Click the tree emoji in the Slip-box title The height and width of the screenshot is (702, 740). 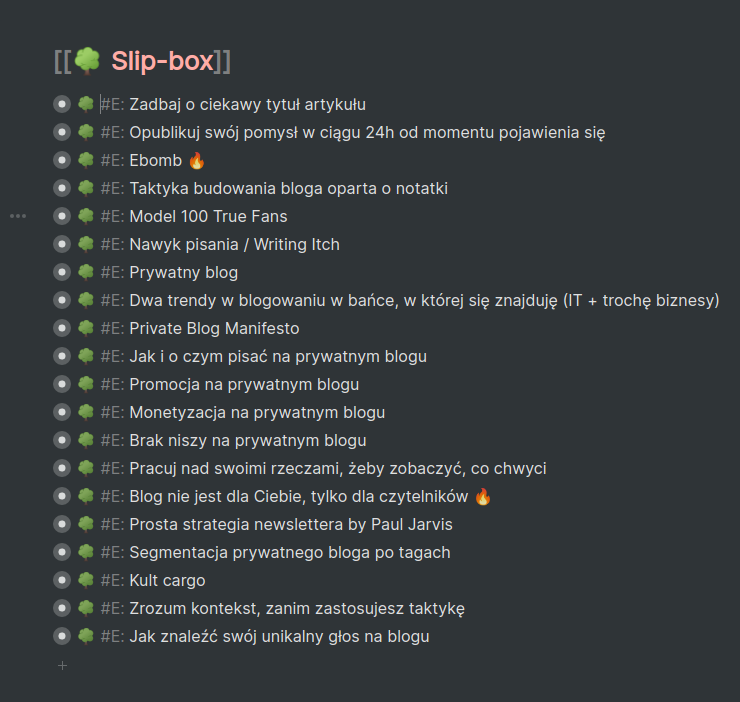point(88,61)
